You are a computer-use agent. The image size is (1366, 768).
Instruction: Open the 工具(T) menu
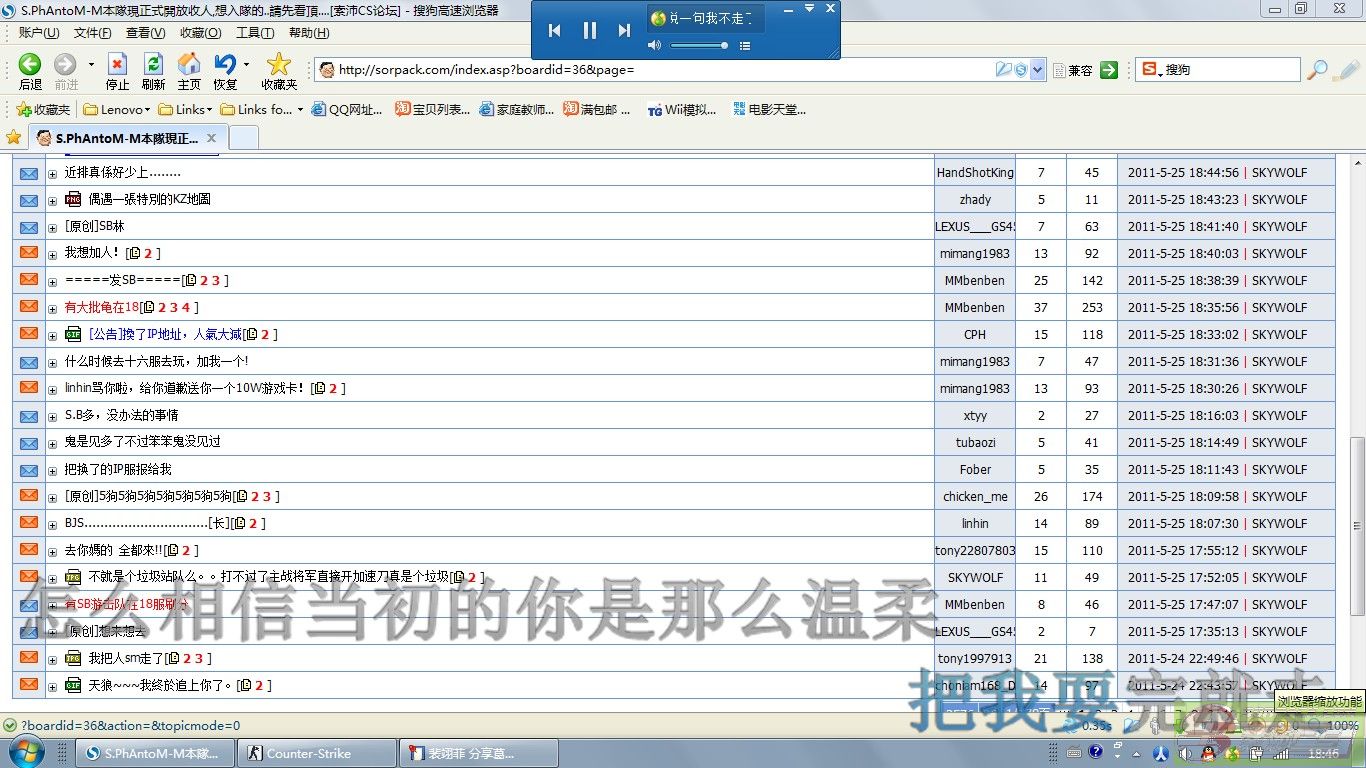(254, 33)
